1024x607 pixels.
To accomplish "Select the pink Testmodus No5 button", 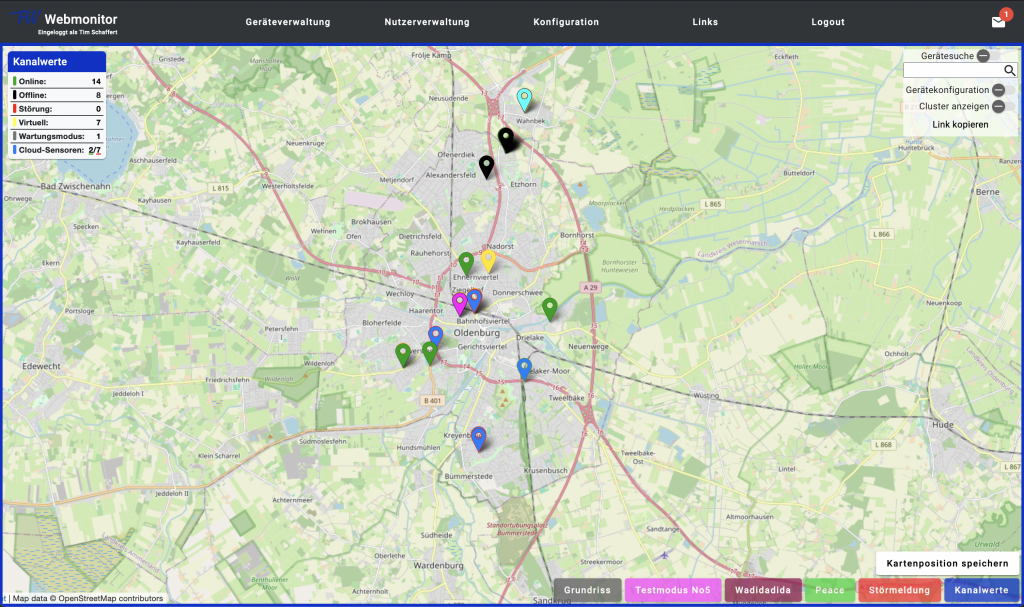I will pyautogui.click(x=672, y=591).
